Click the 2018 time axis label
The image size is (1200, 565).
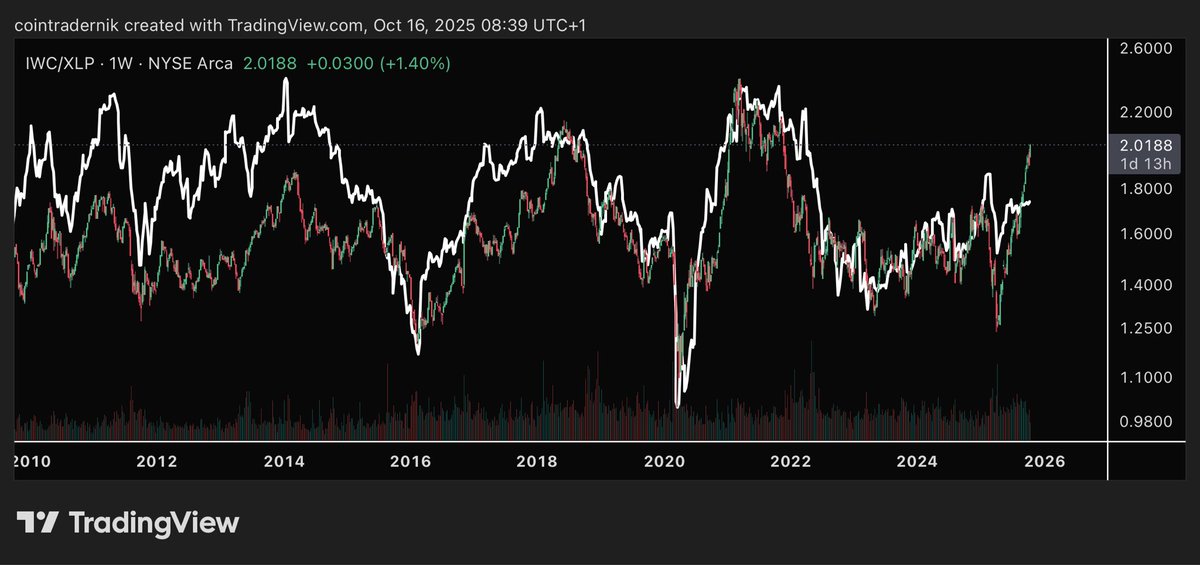pos(537,462)
